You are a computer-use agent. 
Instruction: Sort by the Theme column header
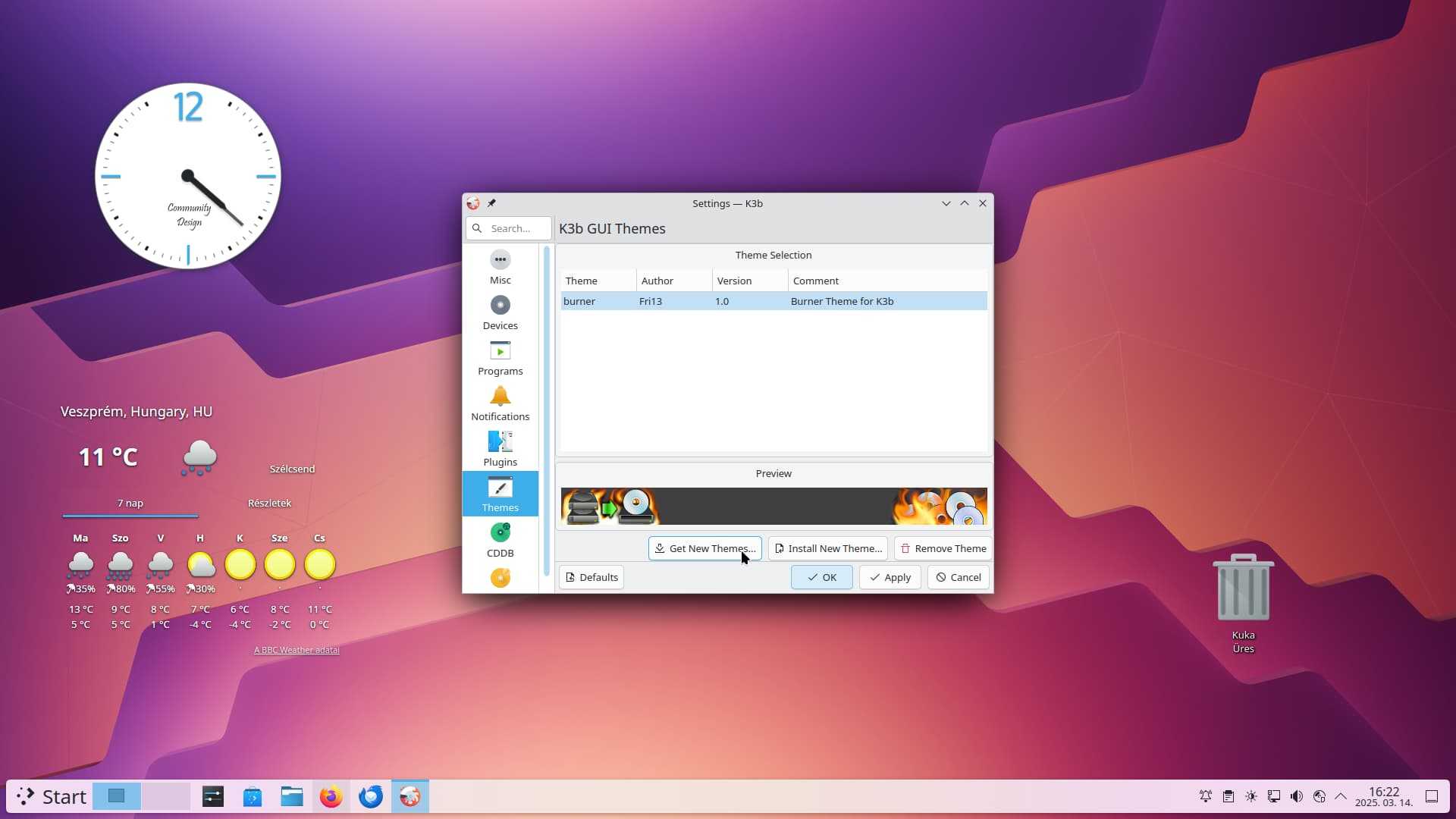598,281
